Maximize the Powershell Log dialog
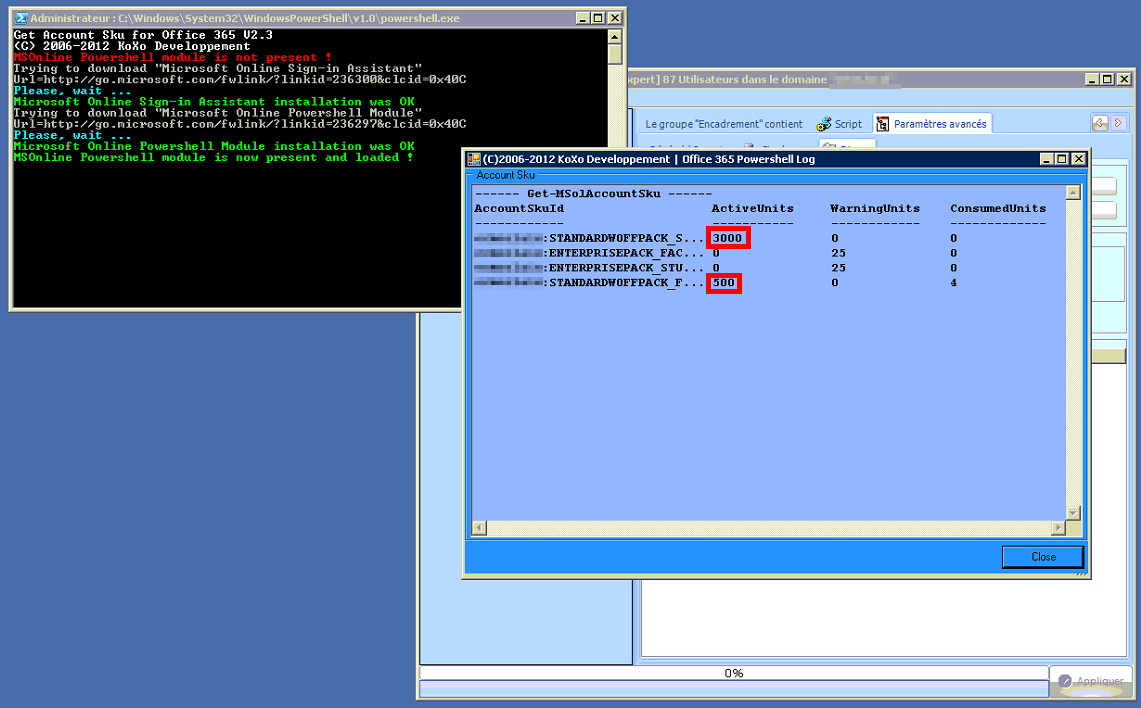Image resolution: width=1141 pixels, height=708 pixels. tap(1062, 159)
